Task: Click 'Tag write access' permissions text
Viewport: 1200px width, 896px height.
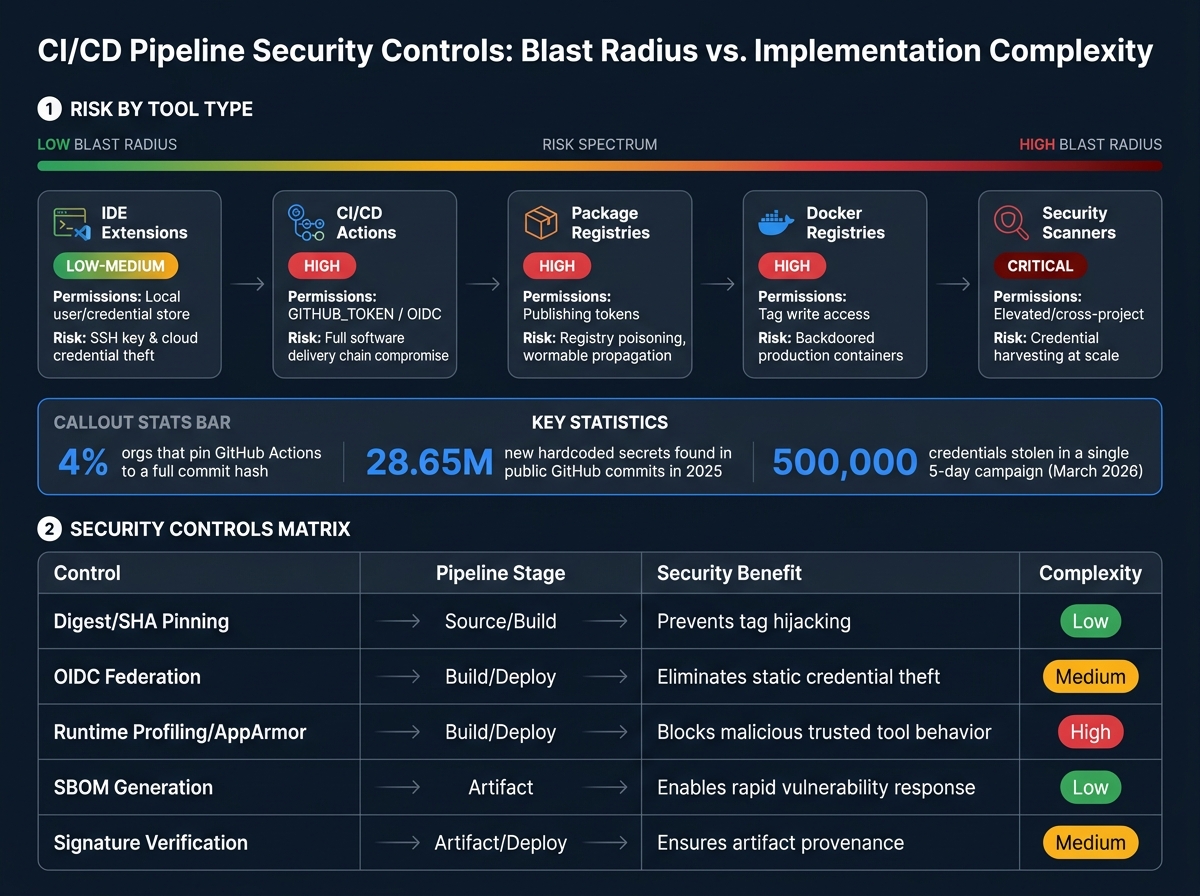Action: click(x=814, y=314)
